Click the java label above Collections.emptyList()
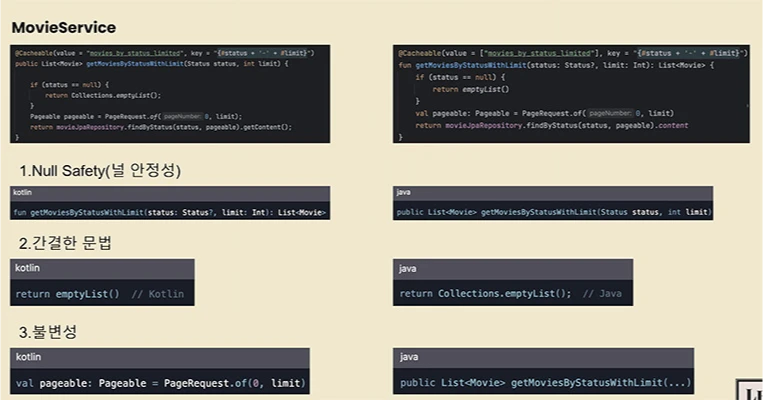This screenshot has height=400, width=763. pyautogui.click(x=408, y=269)
